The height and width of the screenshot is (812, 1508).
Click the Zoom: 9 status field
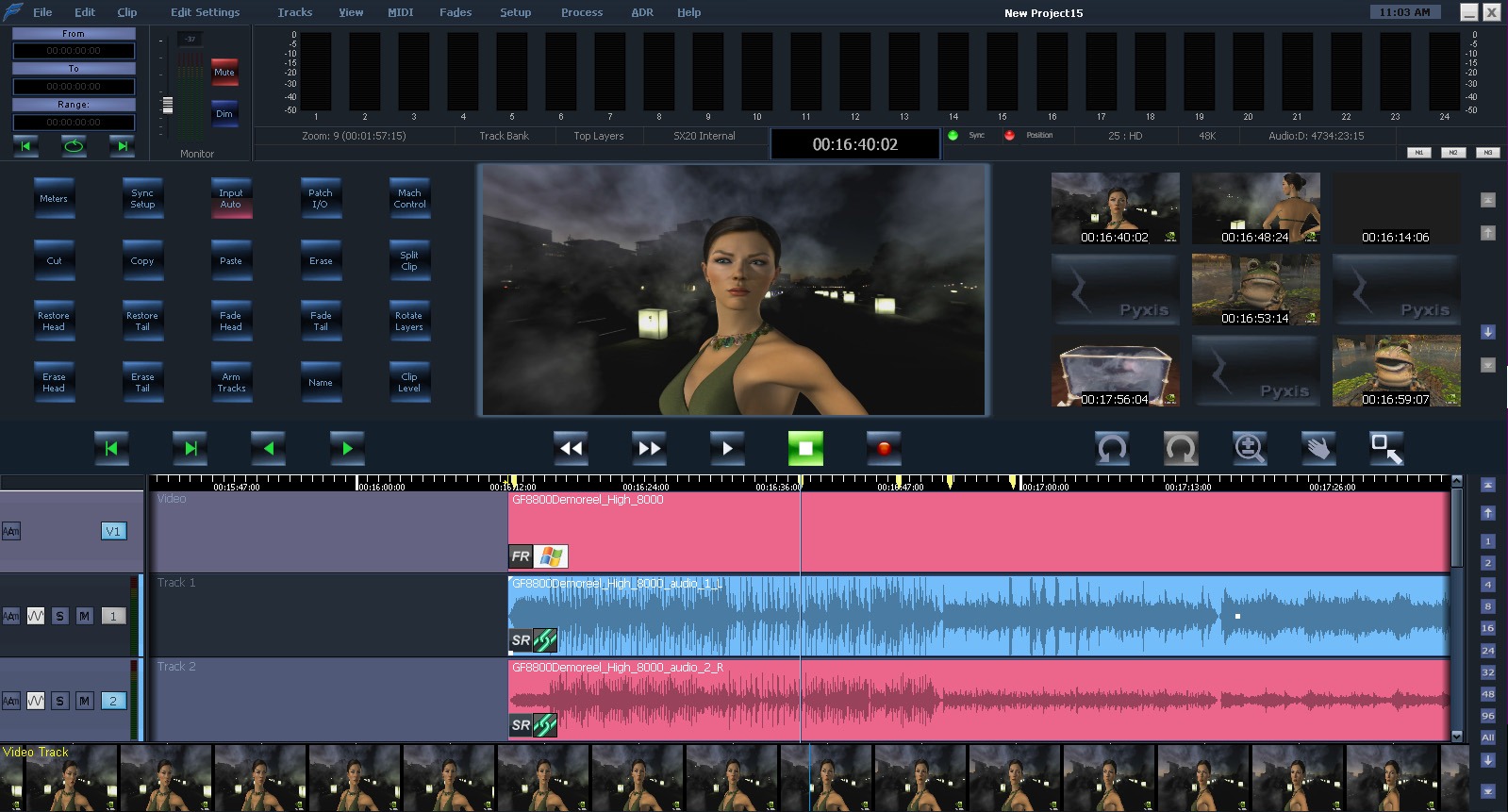354,136
